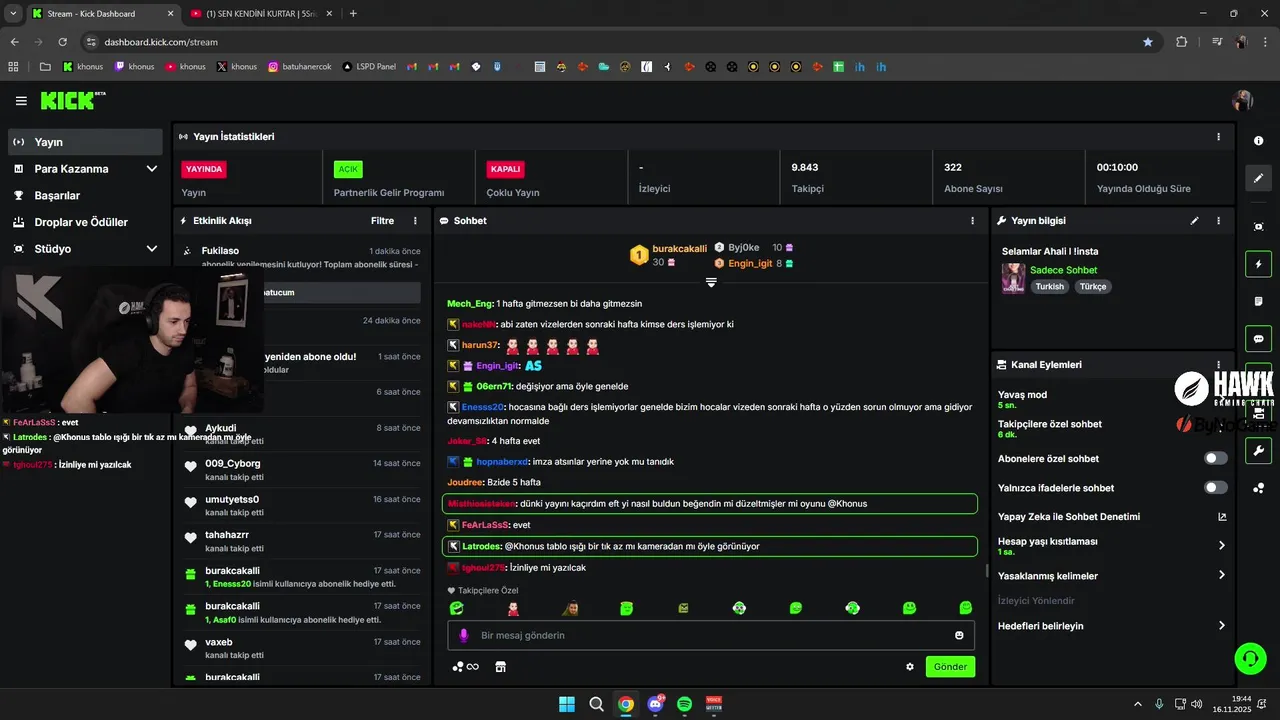The height and width of the screenshot is (720, 1280).
Task: Edit stream info with pencil icon in Yayın bilgisi
Action: pos(1195,221)
